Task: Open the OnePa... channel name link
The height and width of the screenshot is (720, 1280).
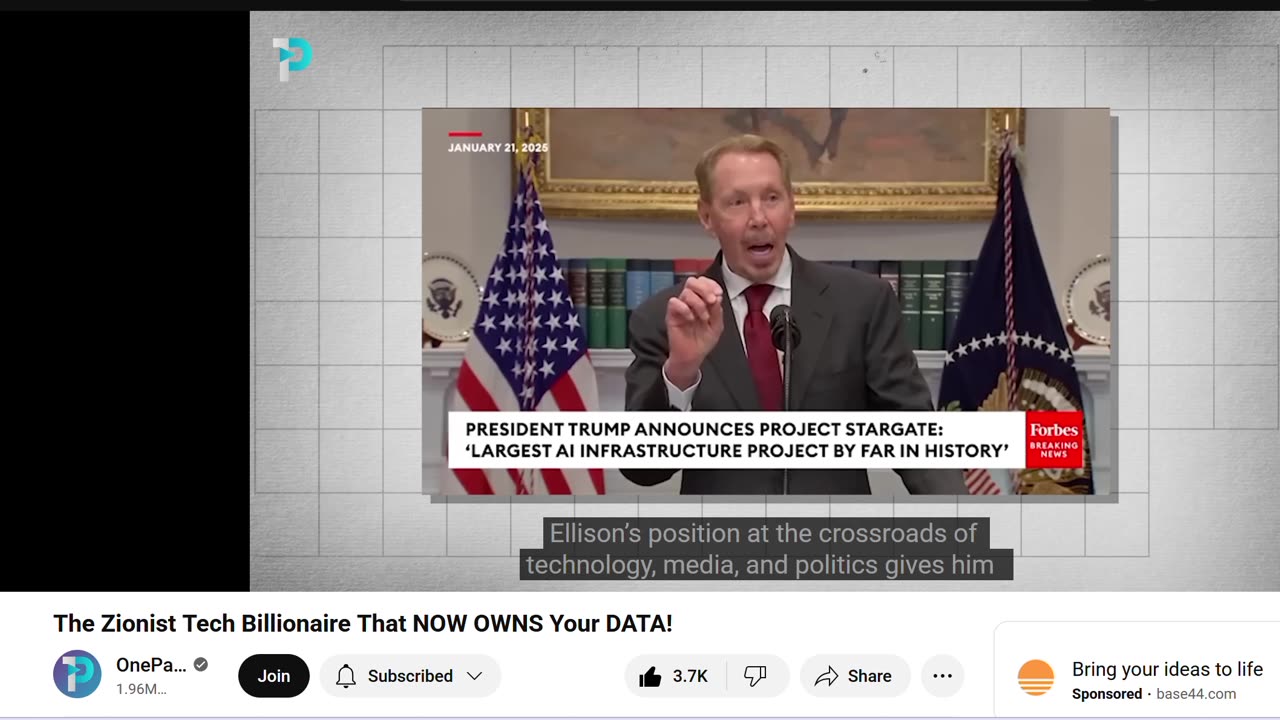Action: click(151, 665)
